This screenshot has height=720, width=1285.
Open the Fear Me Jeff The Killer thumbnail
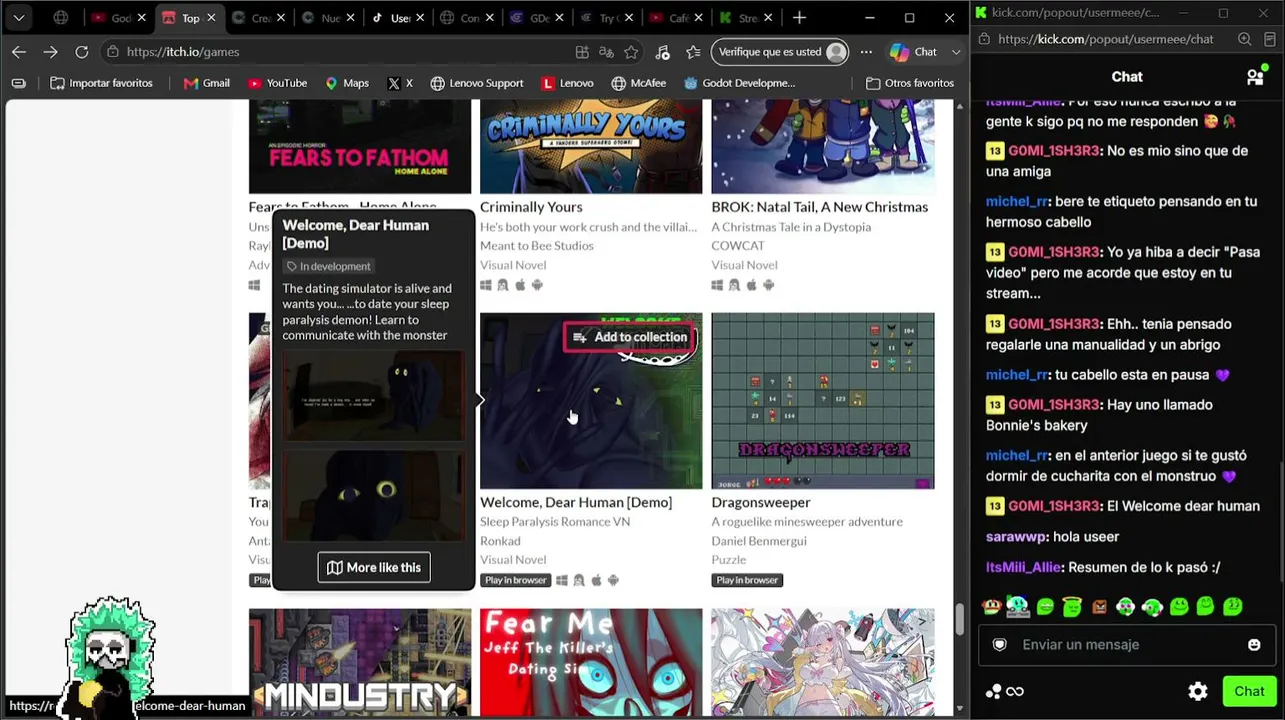[x=591, y=662]
